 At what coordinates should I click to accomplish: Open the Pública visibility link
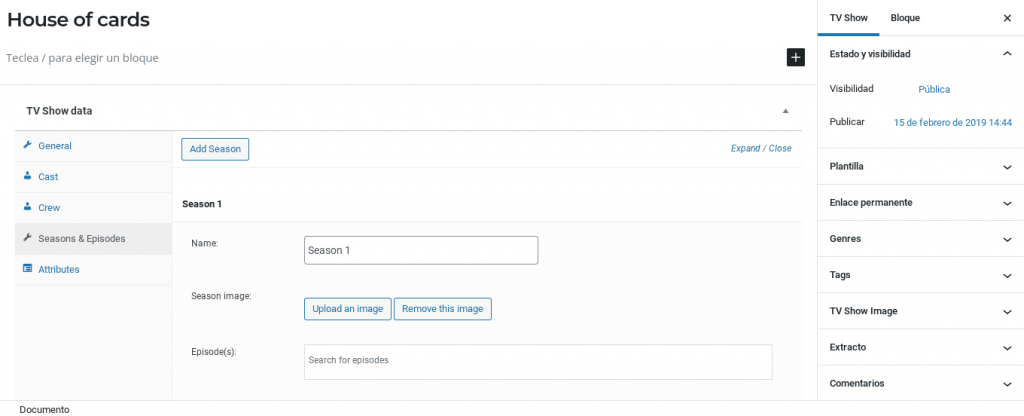click(934, 89)
